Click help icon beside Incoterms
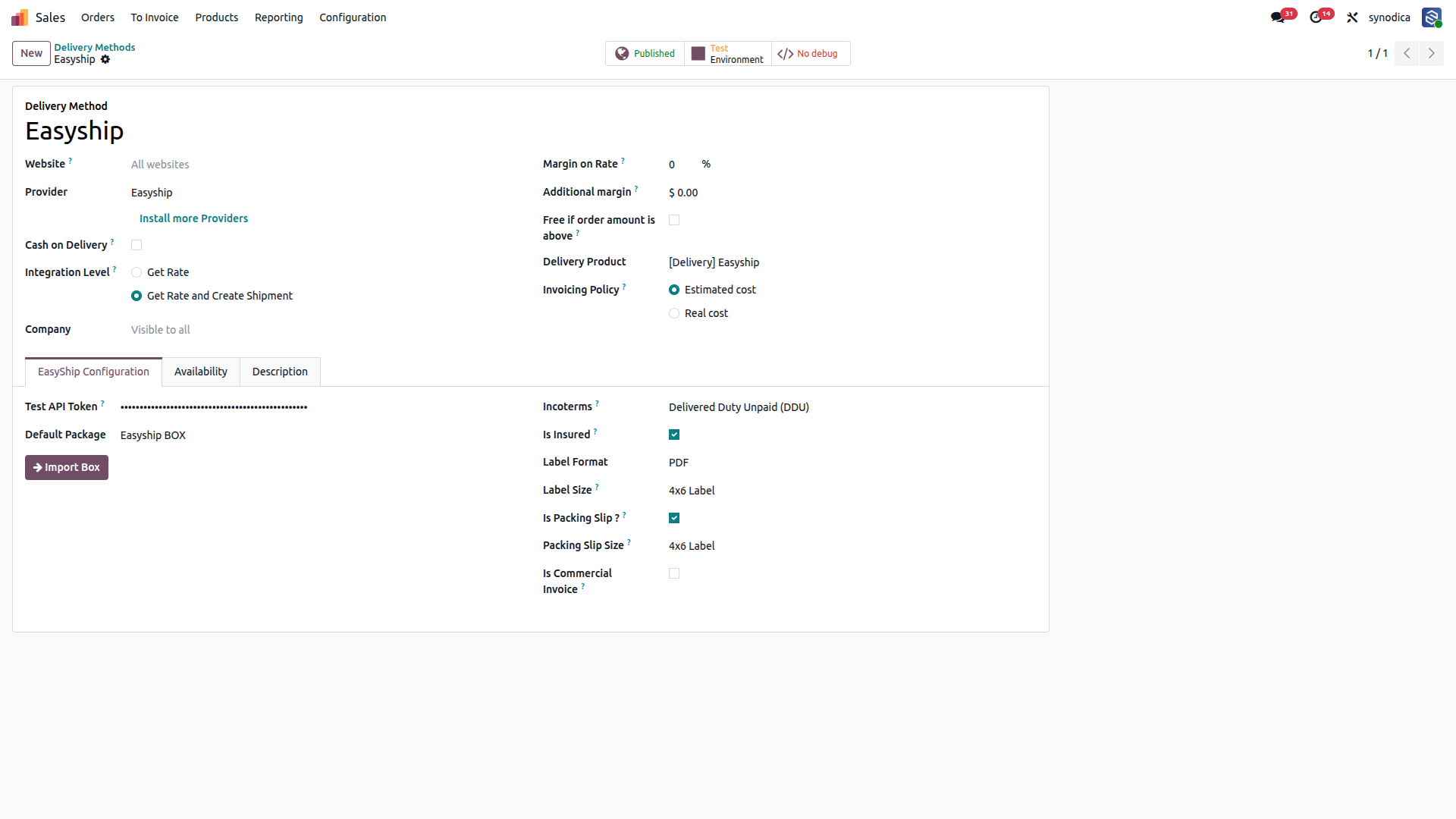This screenshot has height=819, width=1456. pyautogui.click(x=598, y=403)
